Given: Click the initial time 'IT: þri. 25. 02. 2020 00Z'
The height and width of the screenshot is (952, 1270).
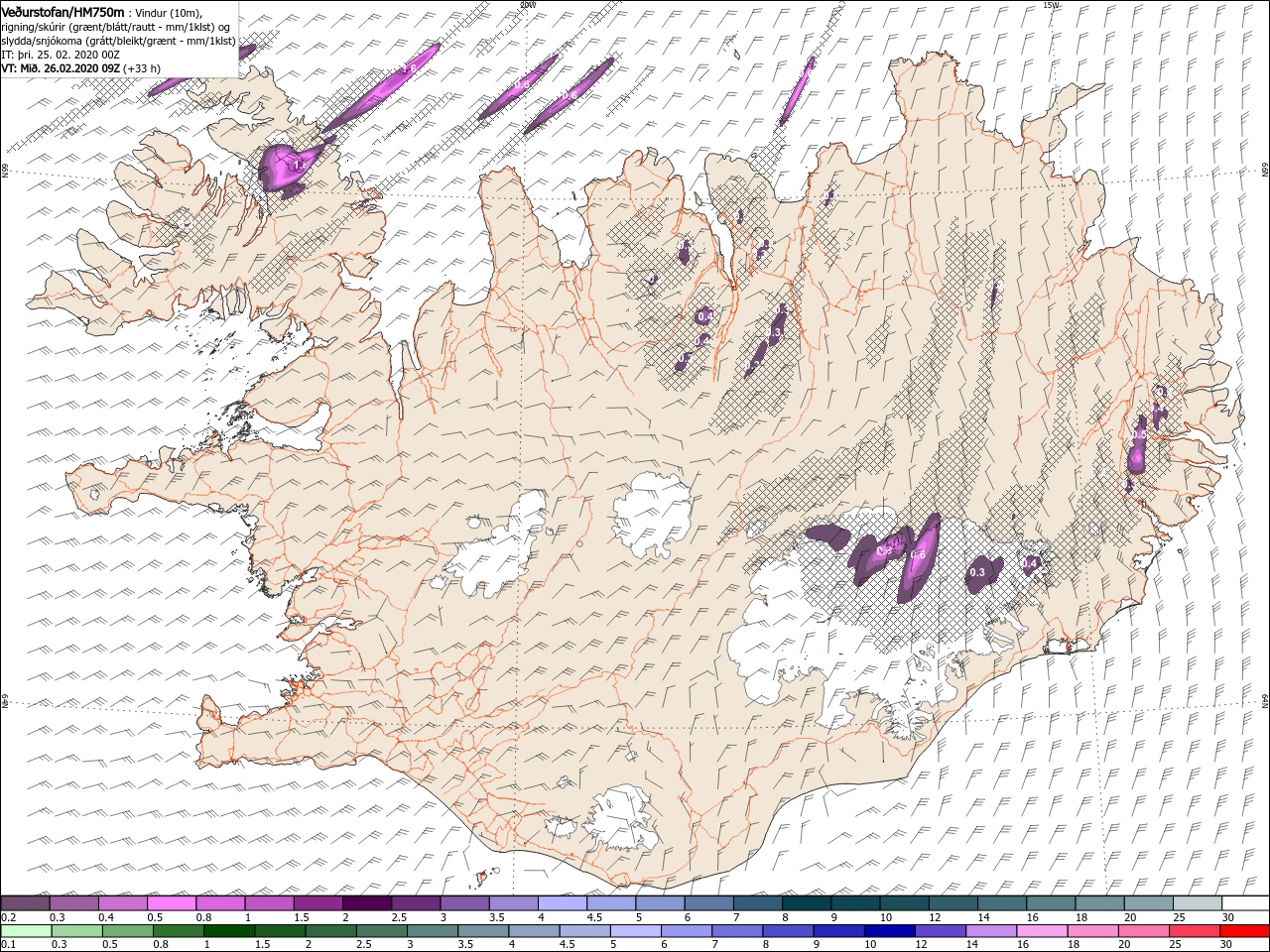Looking at the screenshot, I should pos(59,55).
